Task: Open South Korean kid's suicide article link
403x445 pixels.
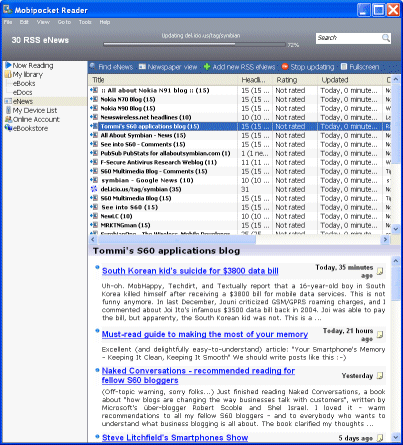Action: pos(190,271)
